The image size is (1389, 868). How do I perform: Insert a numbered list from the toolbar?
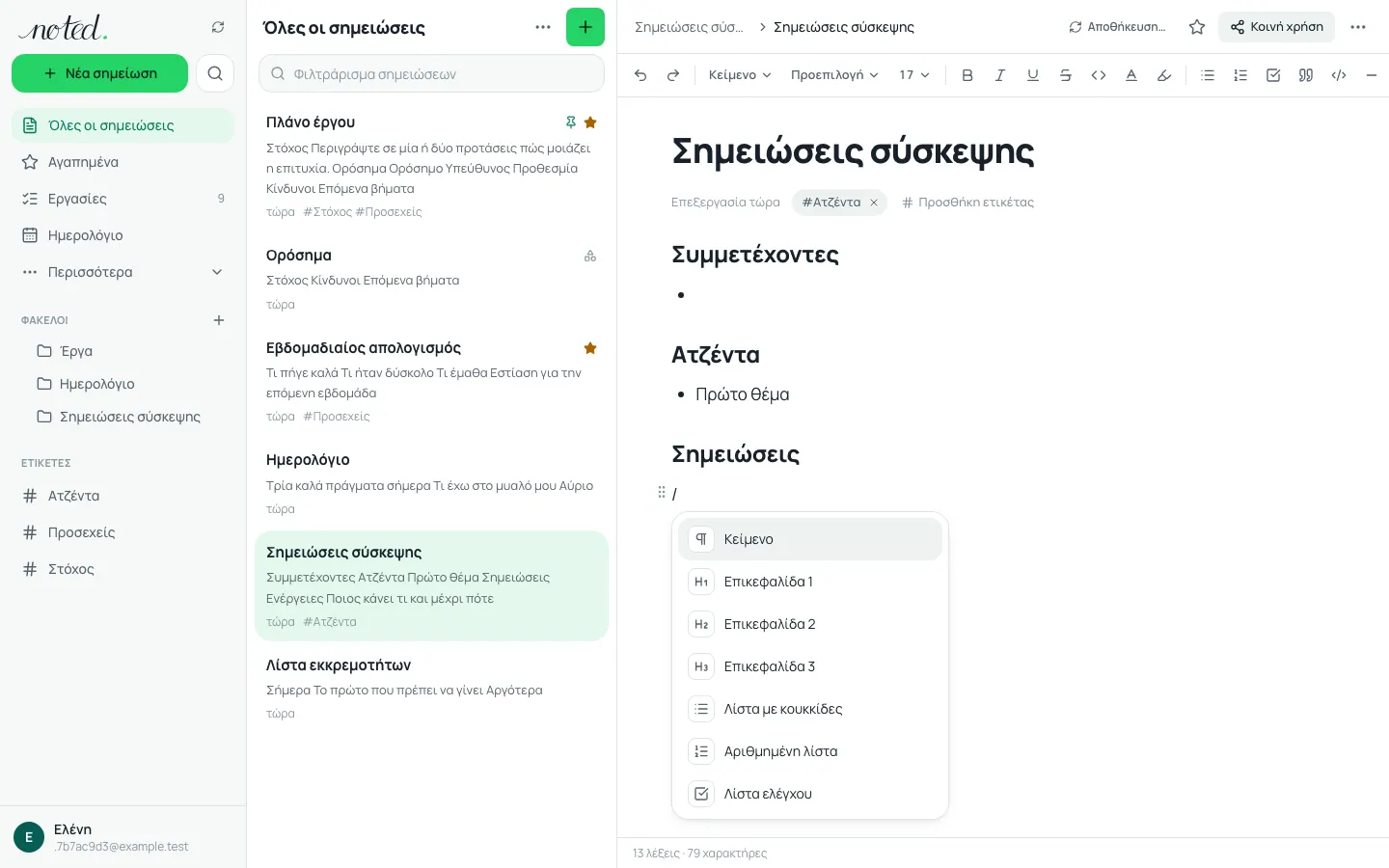tap(1240, 75)
